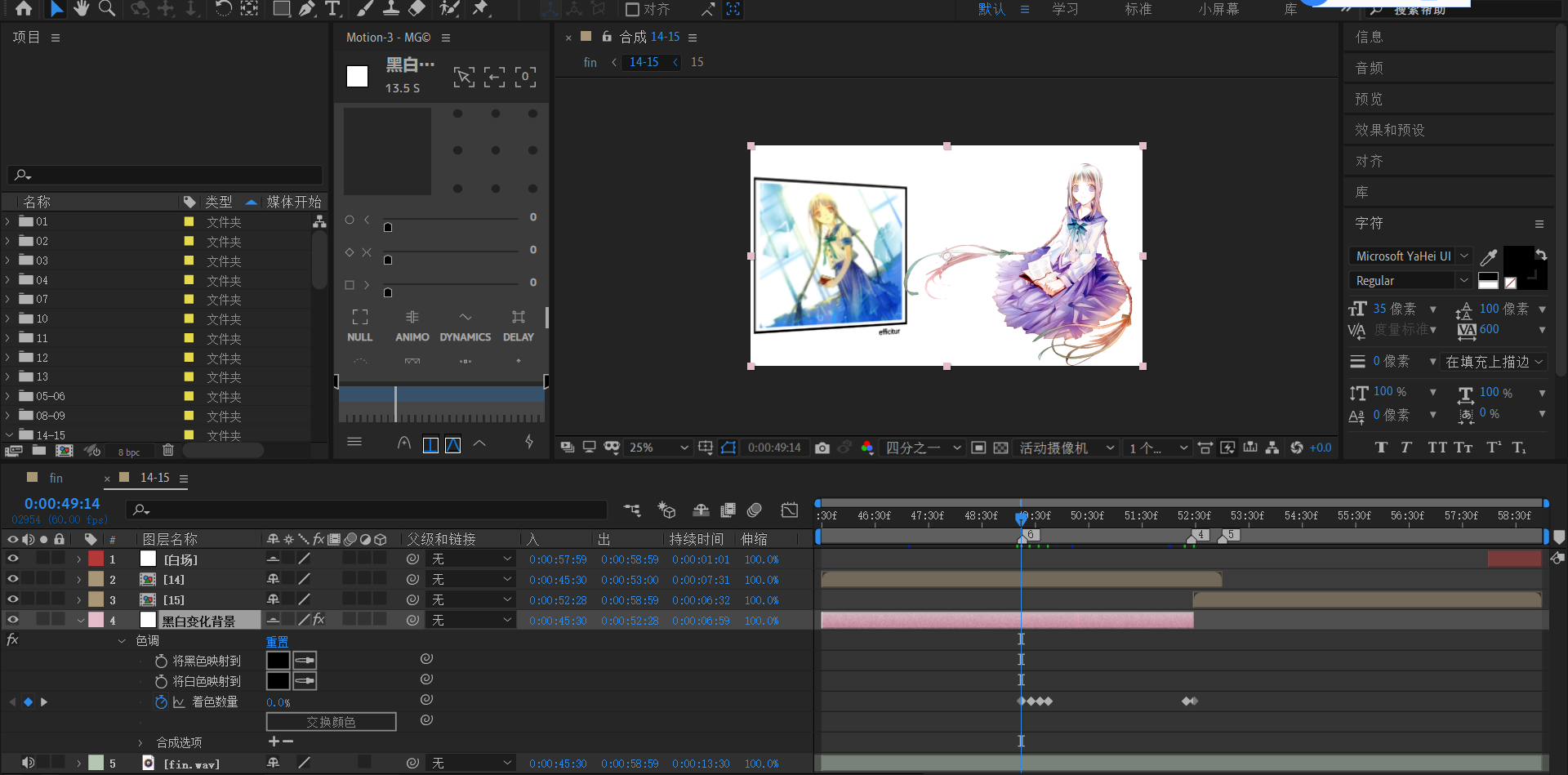
Task: Click the 8 bpc color depth button
Action: [129, 452]
